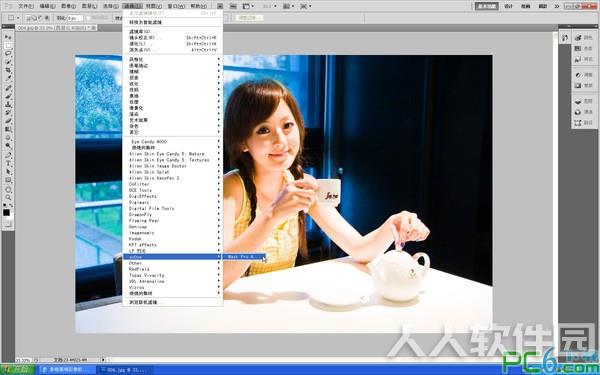This screenshot has height=375, width=600.
Task: Click the Design workspace button
Action: (x=508, y=6)
